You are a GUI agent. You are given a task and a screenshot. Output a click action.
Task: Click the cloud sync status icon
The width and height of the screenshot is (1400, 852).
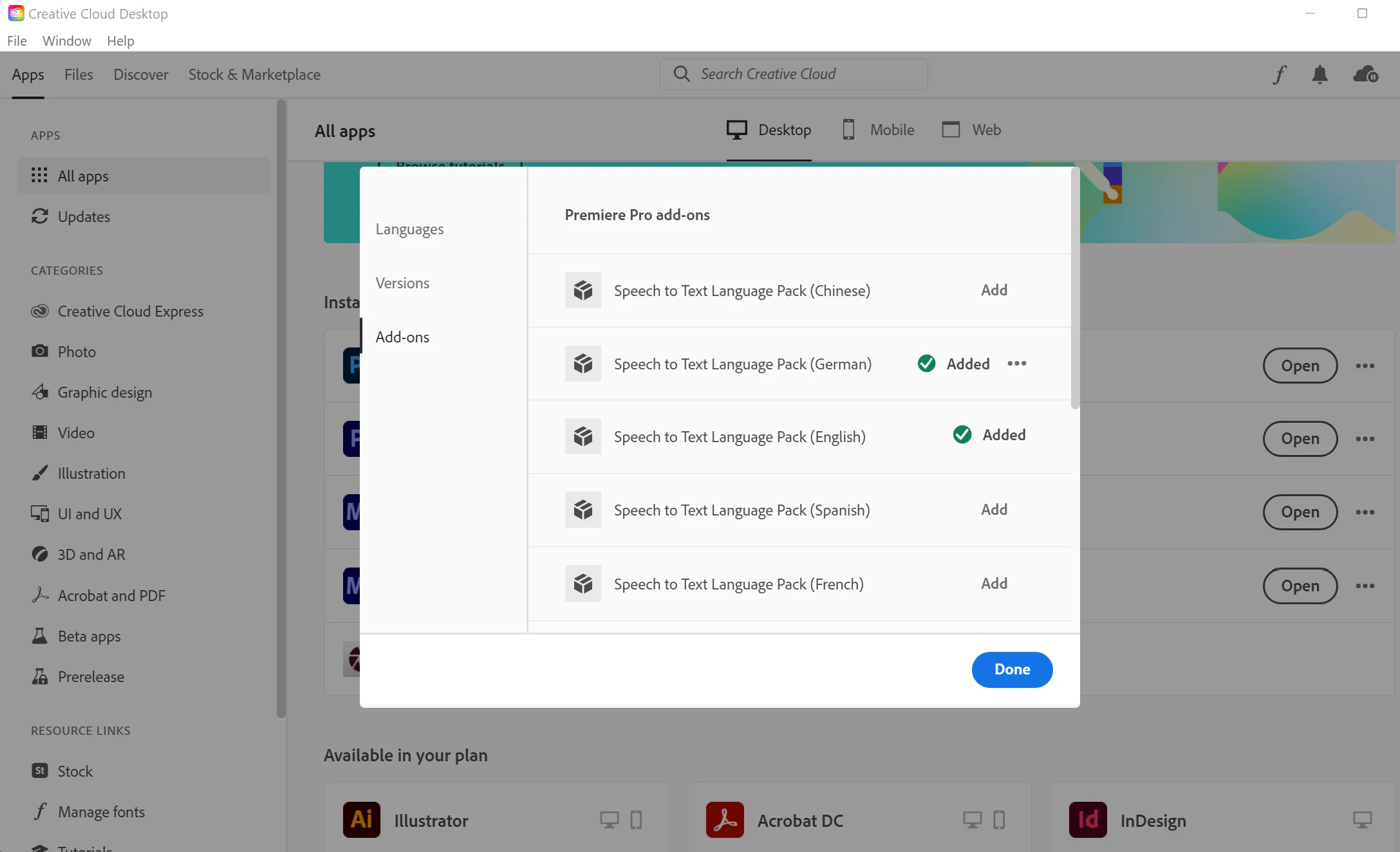1365,75
